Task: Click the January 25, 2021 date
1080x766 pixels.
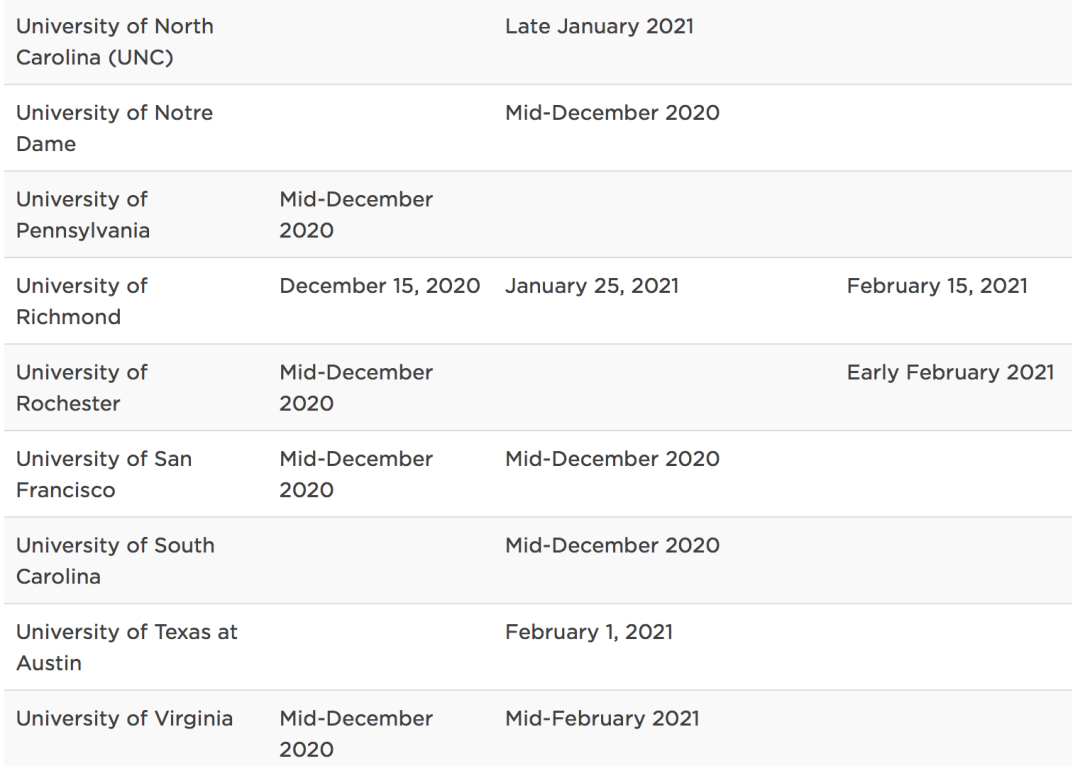Action: pos(592,287)
